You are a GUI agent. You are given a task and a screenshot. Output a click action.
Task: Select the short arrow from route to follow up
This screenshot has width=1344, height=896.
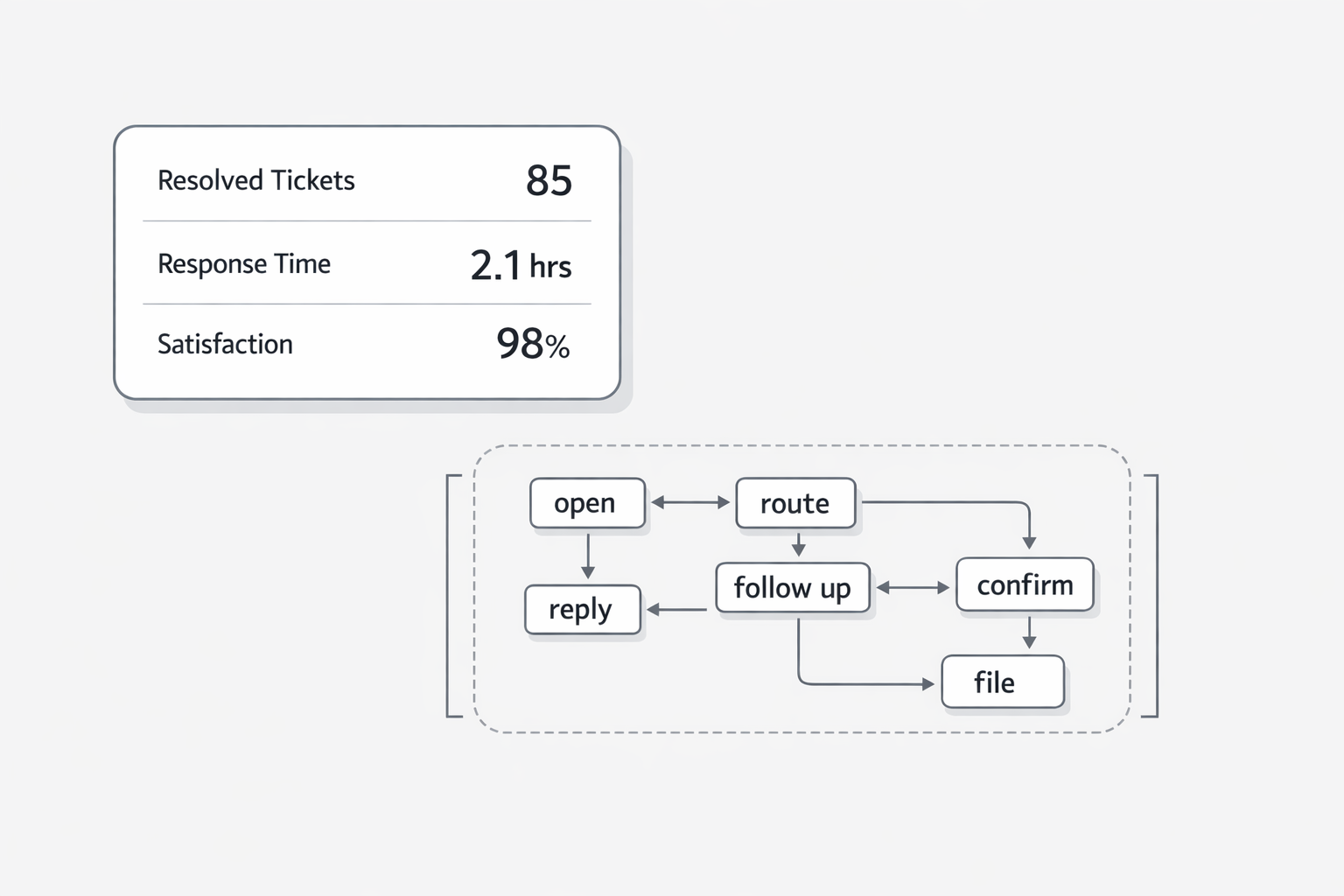pyautogui.click(x=798, y=545)
